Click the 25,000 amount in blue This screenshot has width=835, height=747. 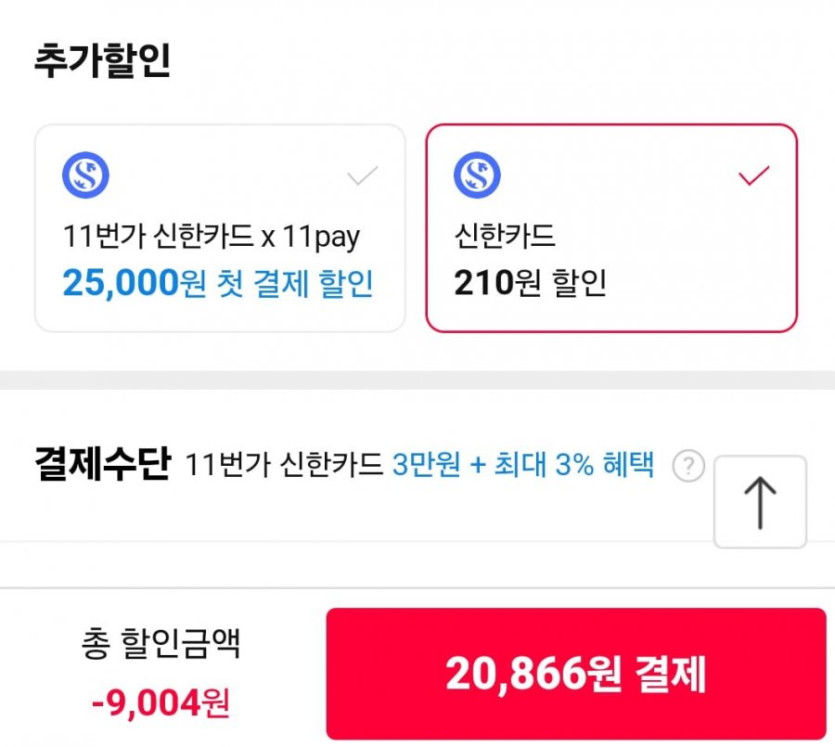tap(119, 283)
